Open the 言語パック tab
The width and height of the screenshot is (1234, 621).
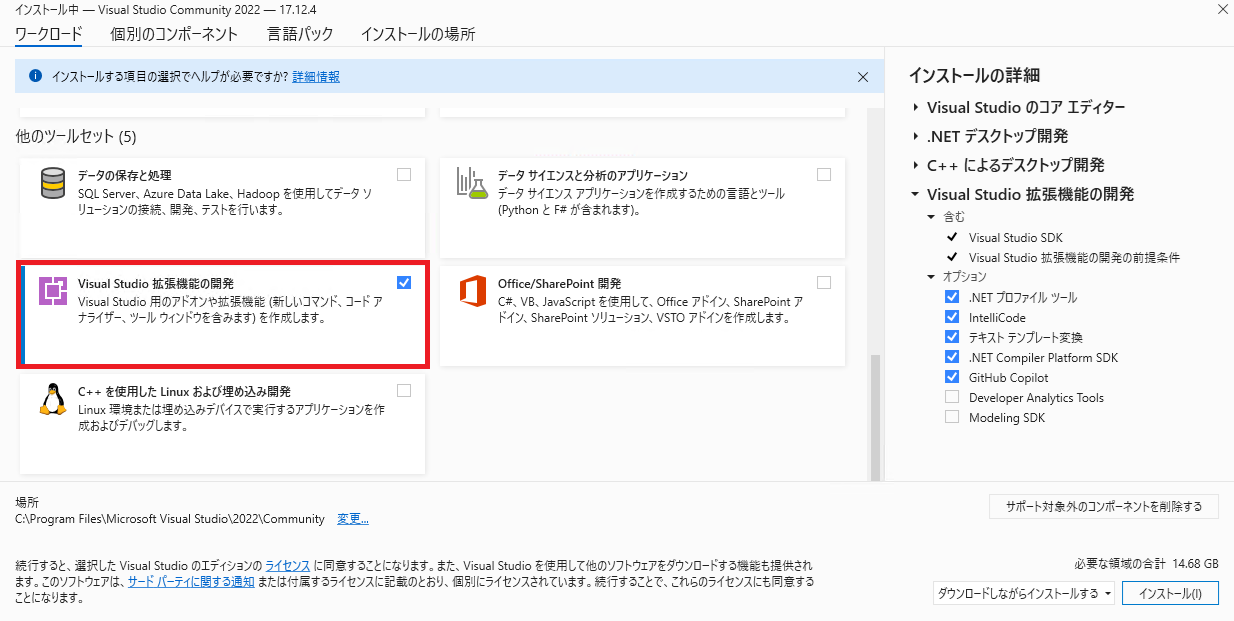(x=300, y=34)
